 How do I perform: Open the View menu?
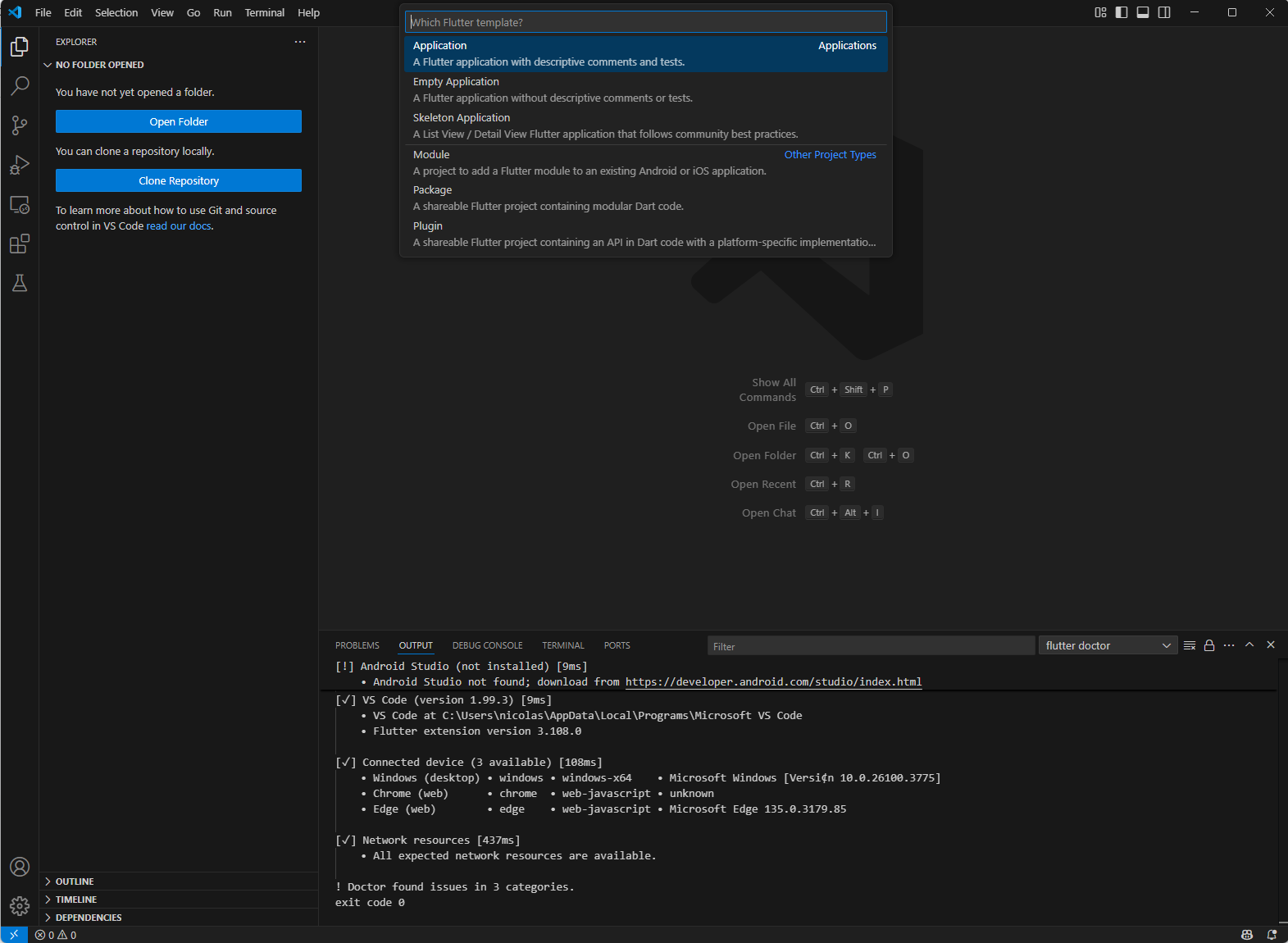tap(162, 12)
